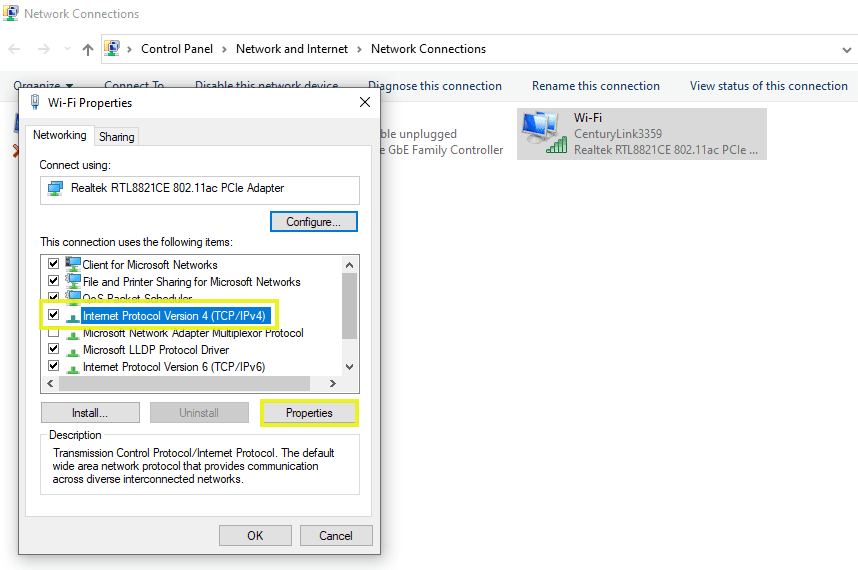Click the File and Printer Sharing icon

(73, 281)
